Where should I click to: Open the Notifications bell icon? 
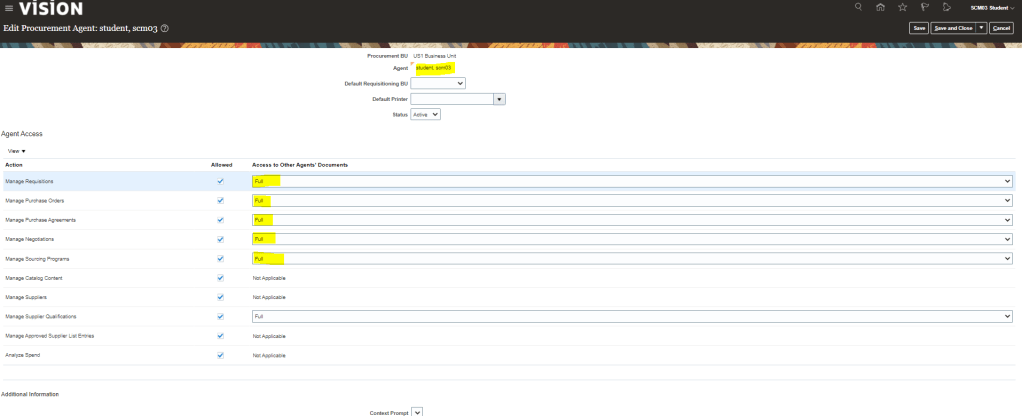pos(945,9)
